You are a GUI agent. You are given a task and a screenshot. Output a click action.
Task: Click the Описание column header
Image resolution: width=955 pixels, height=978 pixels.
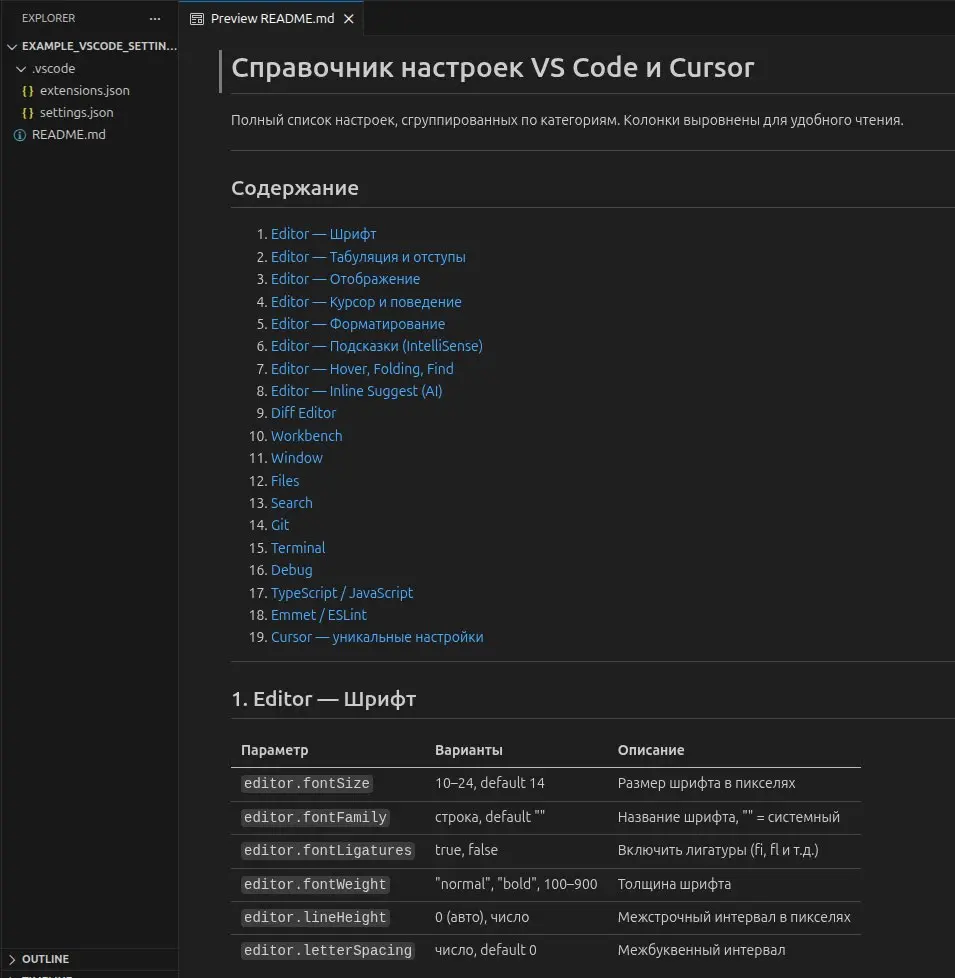pos(651,750)
